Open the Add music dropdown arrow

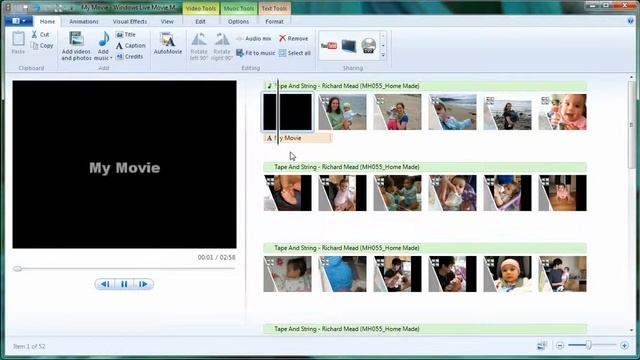(111, 58)
